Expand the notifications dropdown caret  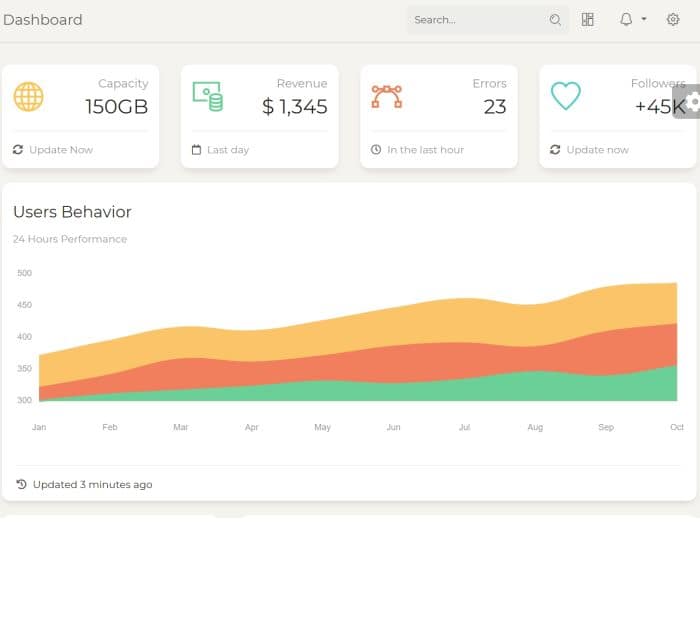644,20
